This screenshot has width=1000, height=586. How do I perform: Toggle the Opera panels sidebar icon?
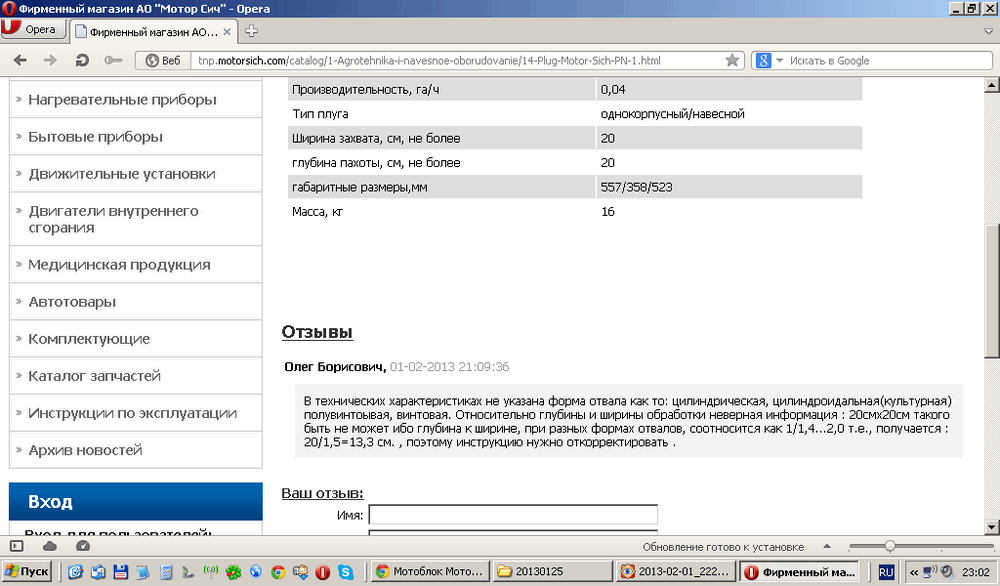17,546
